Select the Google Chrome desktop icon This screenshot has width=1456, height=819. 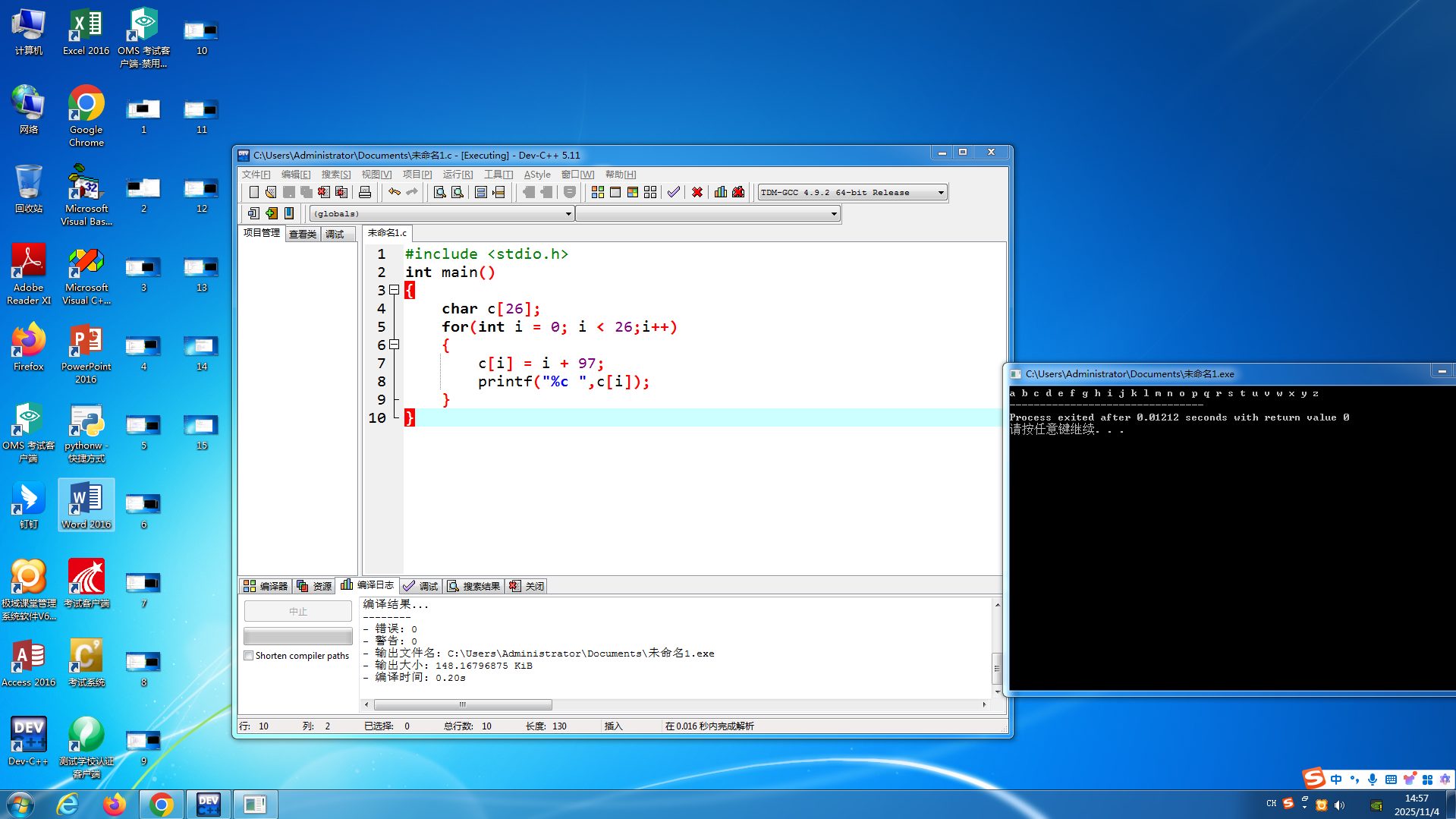(86, 116)
